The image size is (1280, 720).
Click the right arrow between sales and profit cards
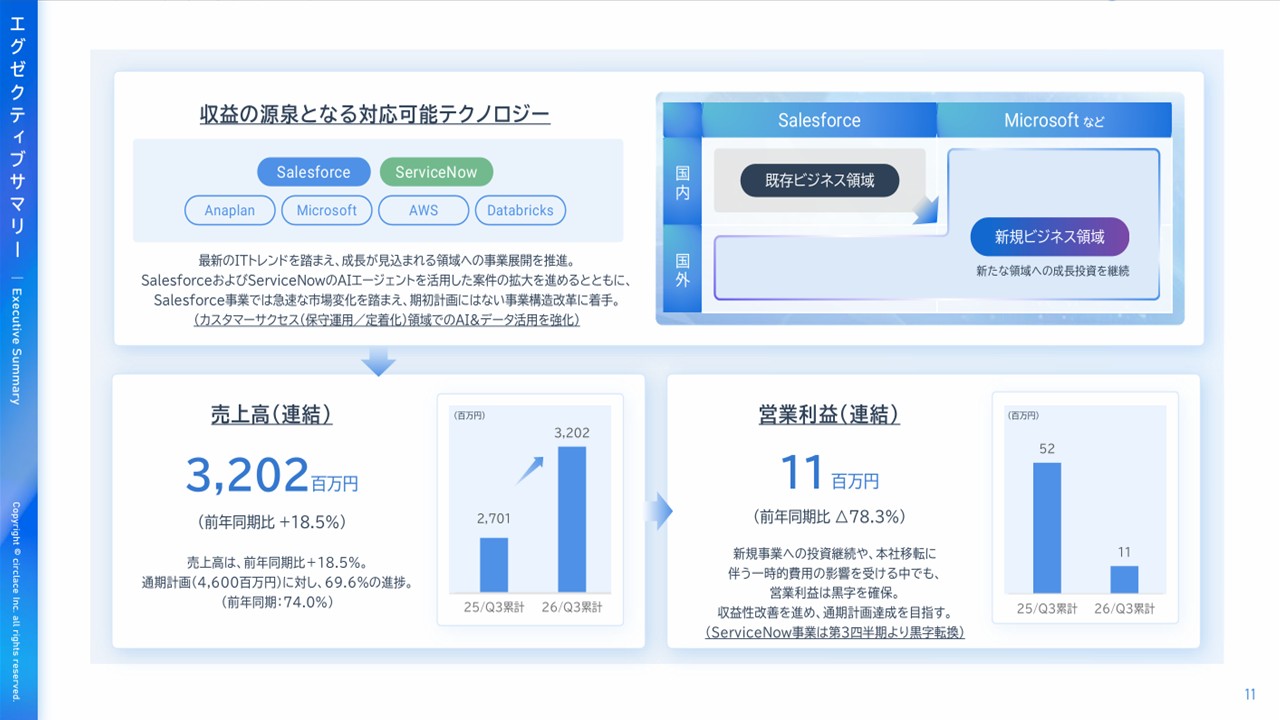pyautogui.click(x=658, y=512)
